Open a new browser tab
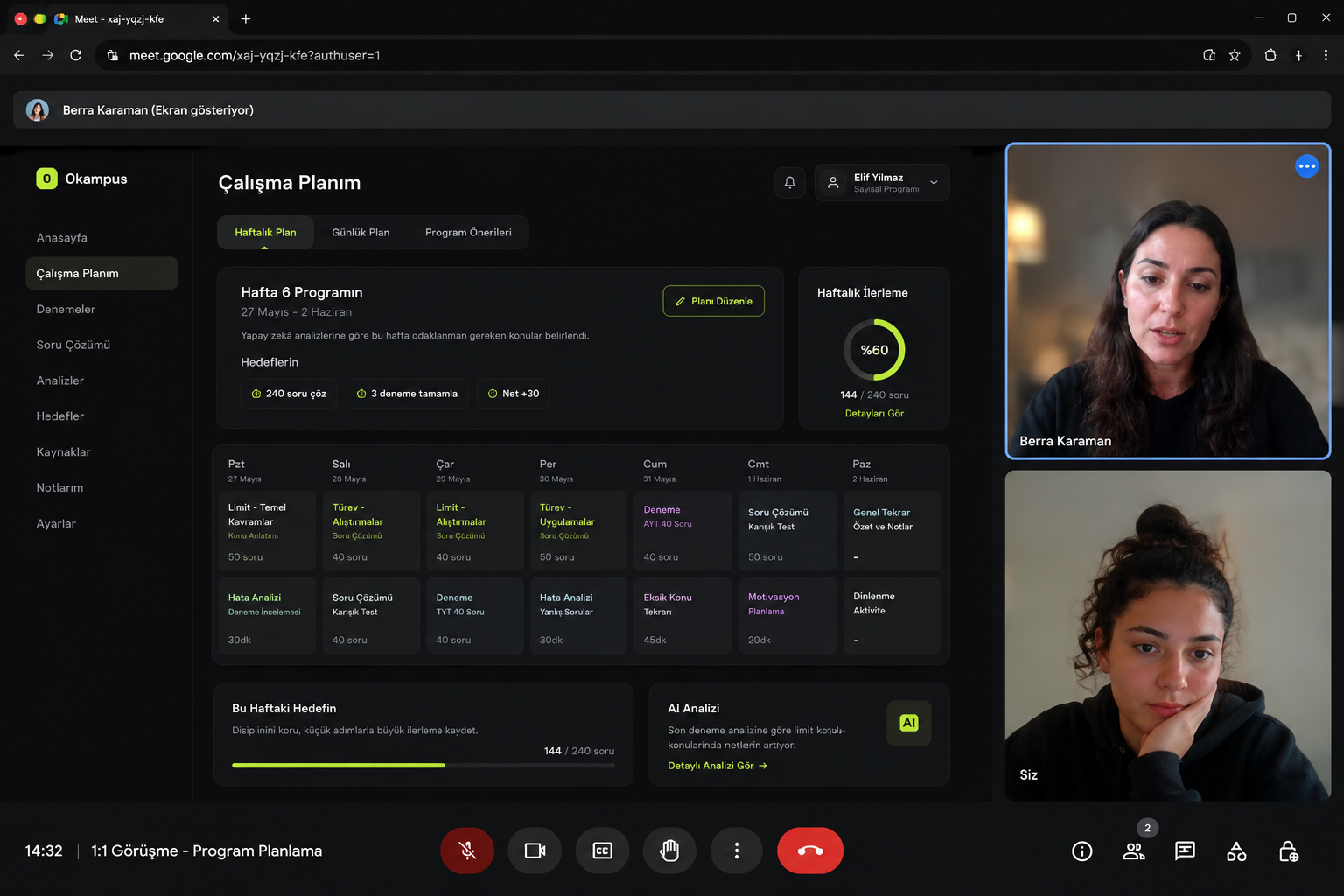 pyautogui.click(x=246, y=18)
